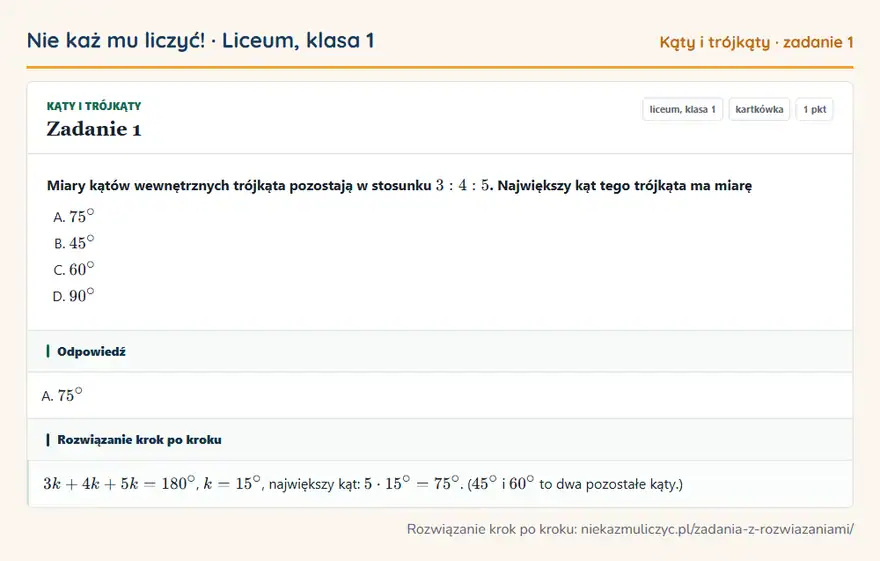Select answer option D. 90°
Viewport: 880px width, 561px height.
pos(74,295)
